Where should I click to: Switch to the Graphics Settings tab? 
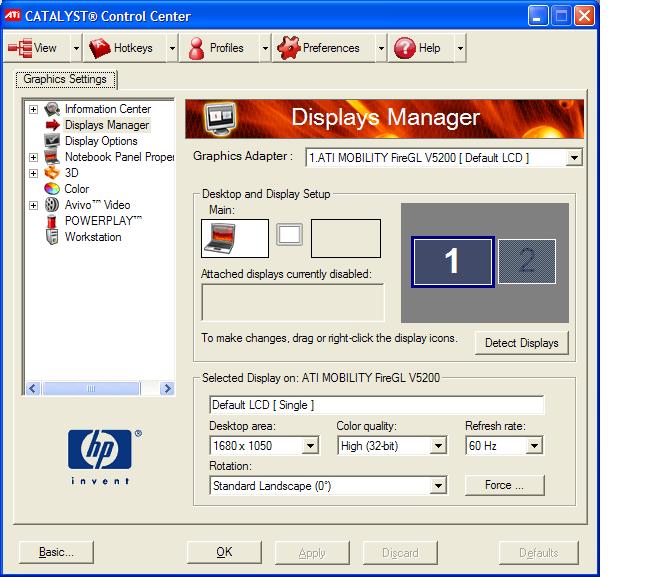click(x=66, y=80)
